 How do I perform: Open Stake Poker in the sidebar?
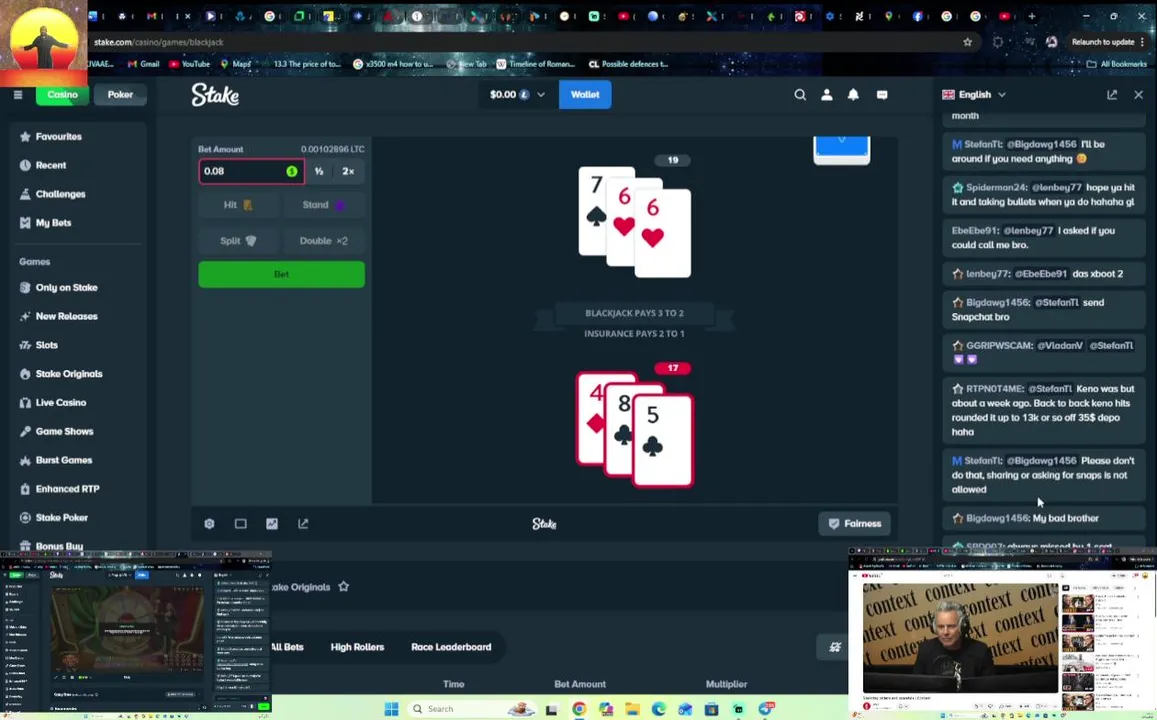coord(77,518)
